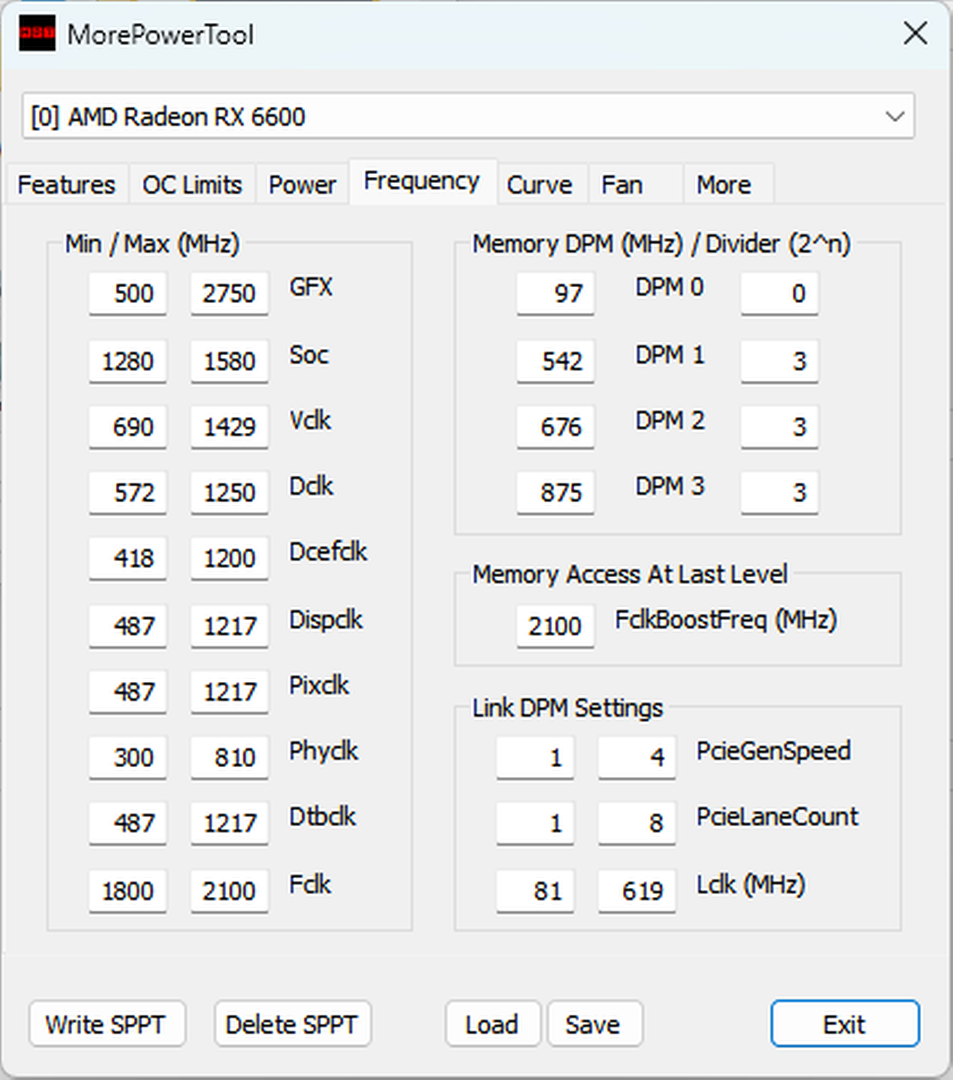Image resolution: width=953 pixels, height=1080 pixels.
Task: Click the Exit button
Action: 845,1024
